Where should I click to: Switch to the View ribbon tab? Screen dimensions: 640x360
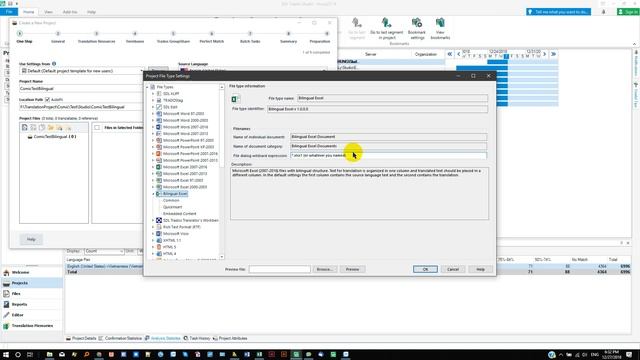pyautogui.click(x=48, y=12)
